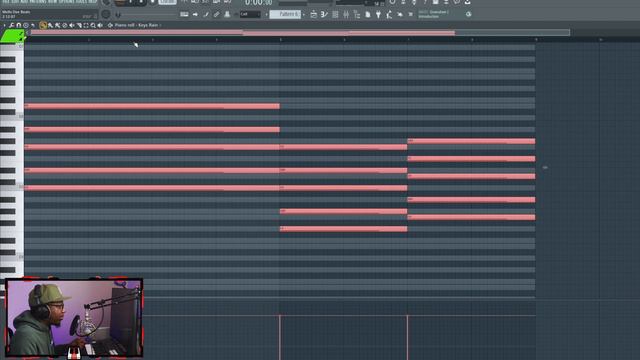Click bar 5 on the timeline ruler
The height and width of the screenshot is (360, 640).
point(280,40)
